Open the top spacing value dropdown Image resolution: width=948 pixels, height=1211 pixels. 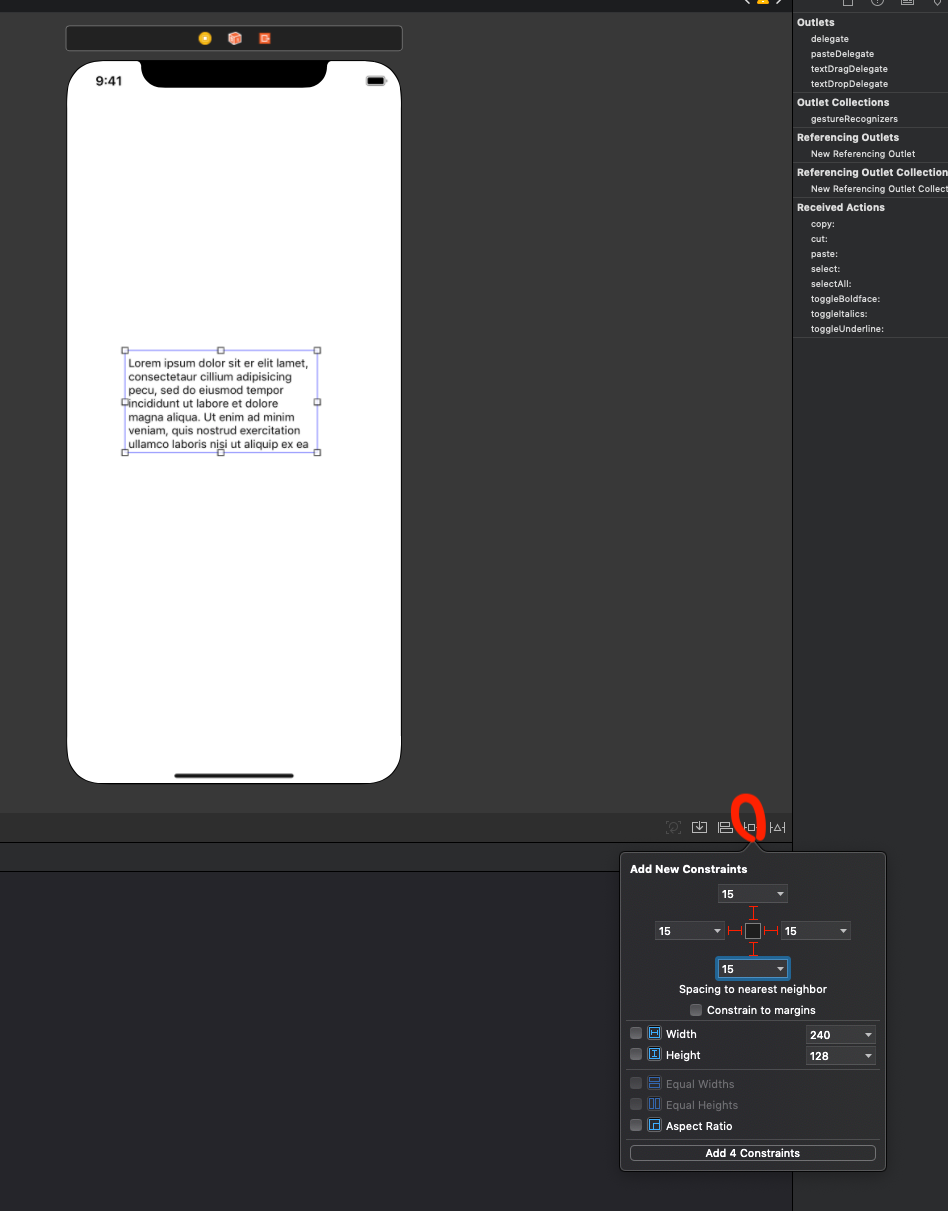click(x=781, y=894)
